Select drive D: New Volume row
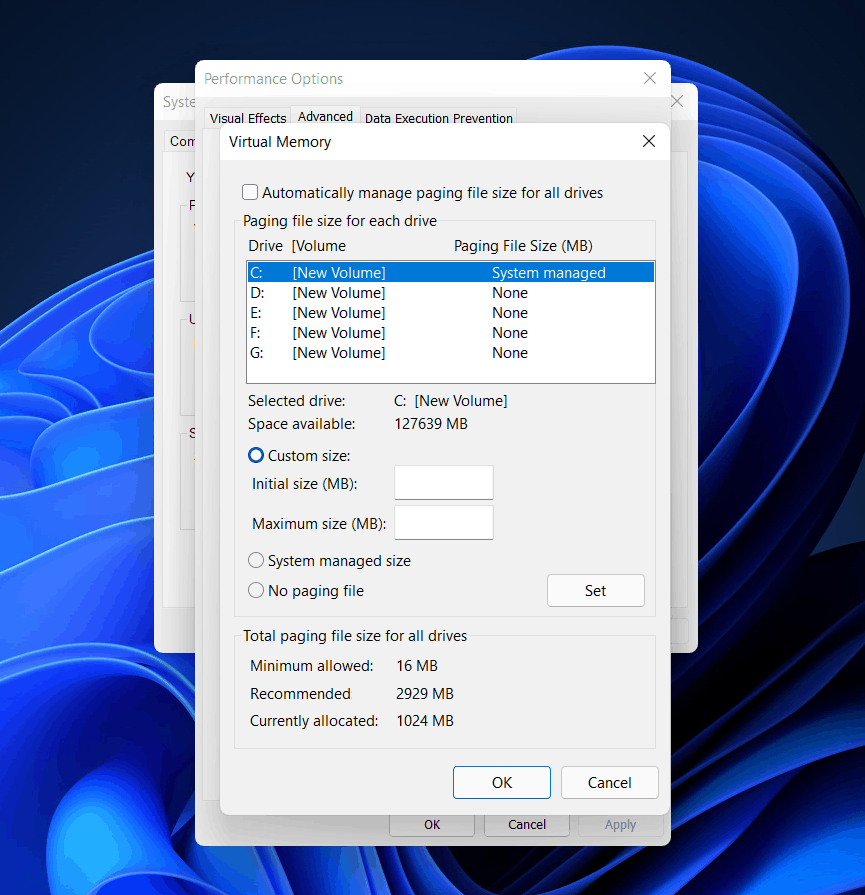Image resolution: width=865 pixels, height=895 pixels. (451, 293)
